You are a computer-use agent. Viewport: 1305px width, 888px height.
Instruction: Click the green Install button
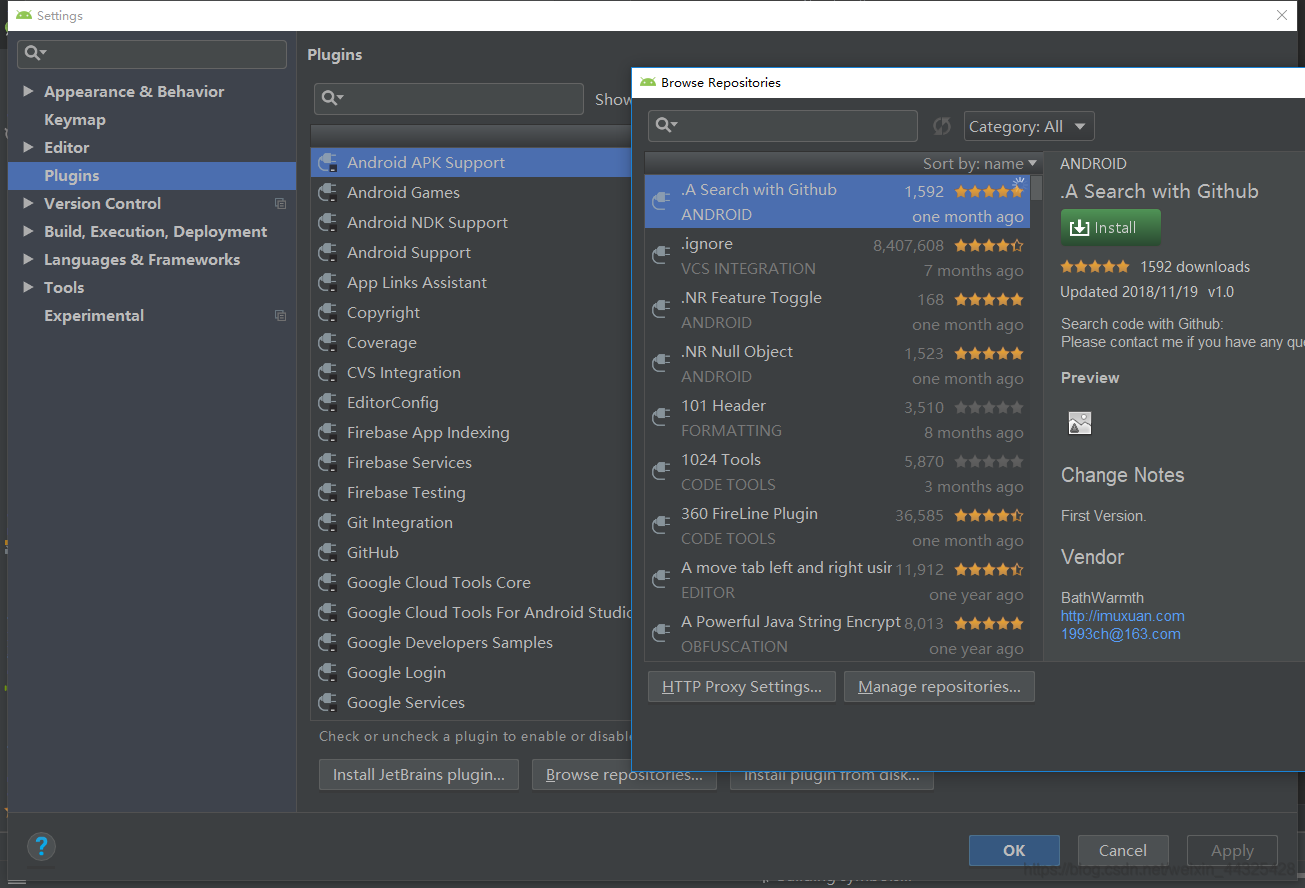point(1111,227)
